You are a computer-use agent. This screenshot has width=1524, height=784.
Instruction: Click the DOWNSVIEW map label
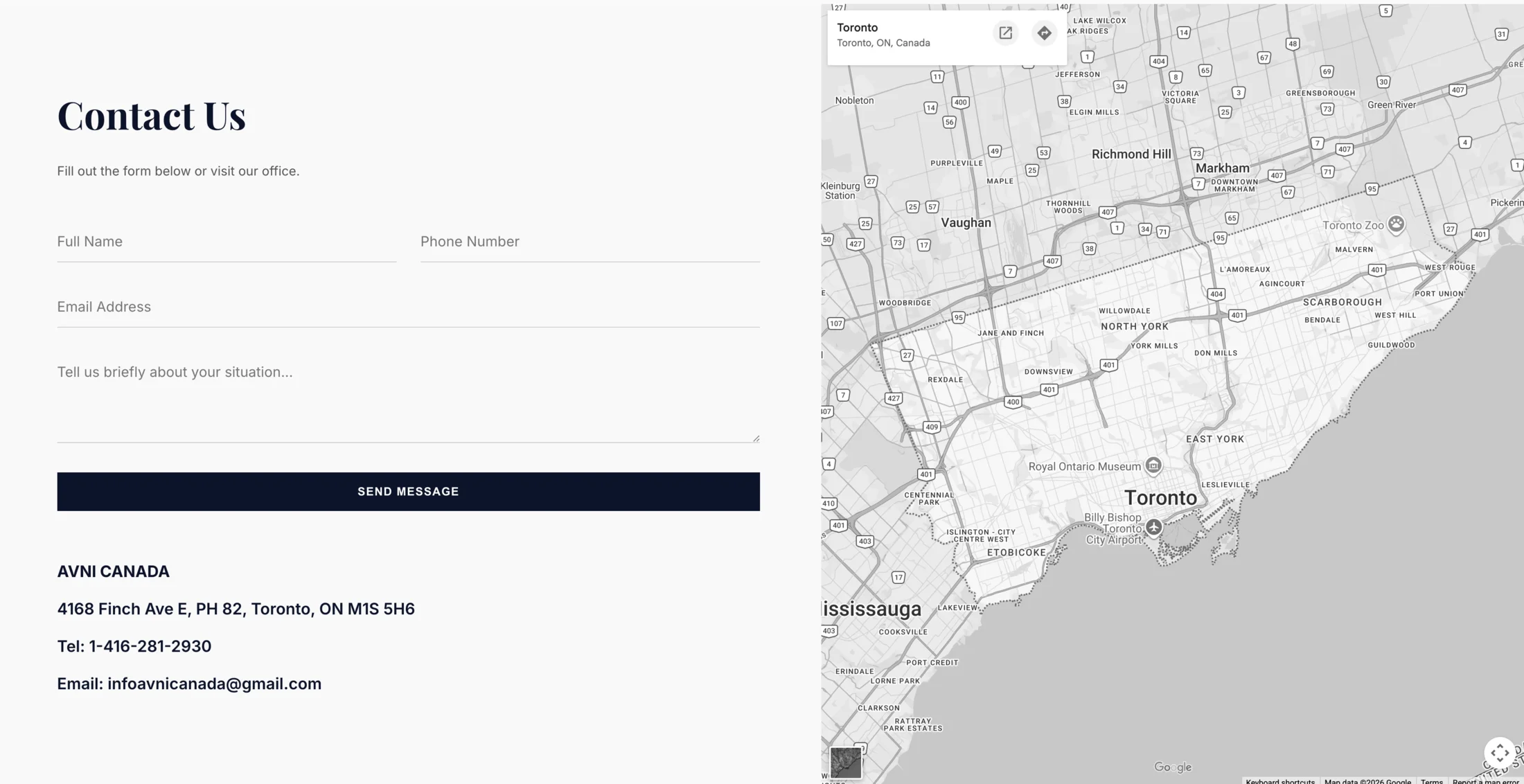1049,372
